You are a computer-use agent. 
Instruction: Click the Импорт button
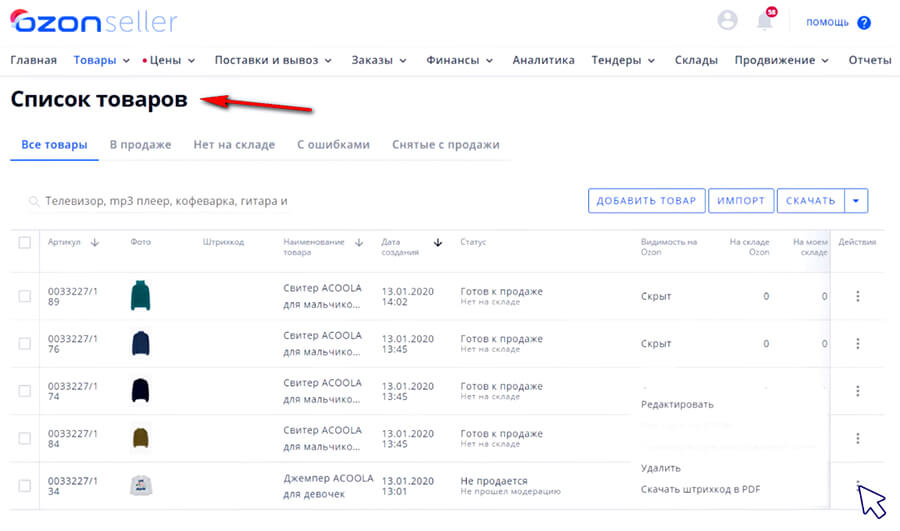[741, 201]
